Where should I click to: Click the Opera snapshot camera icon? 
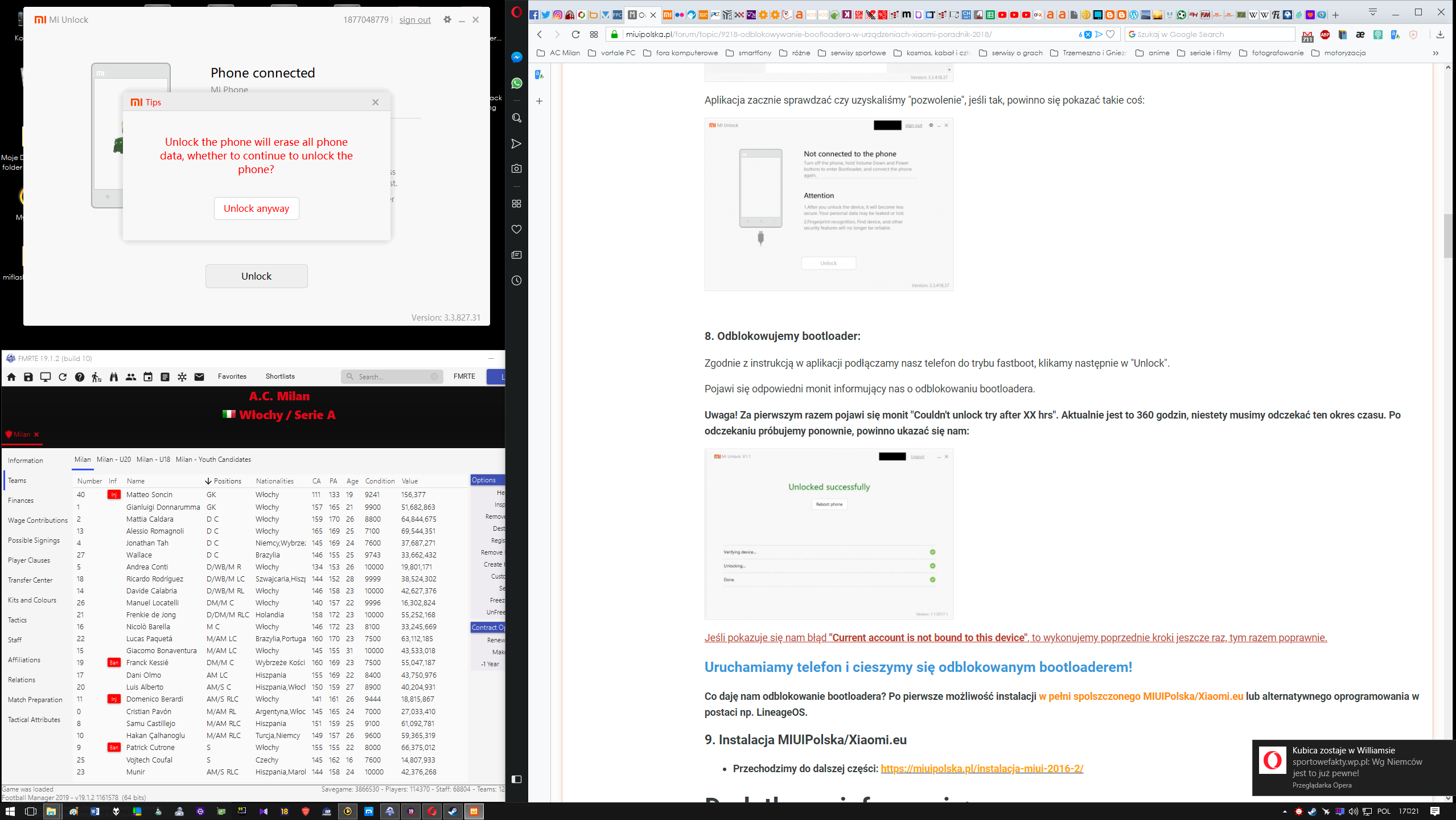point(516,169)
